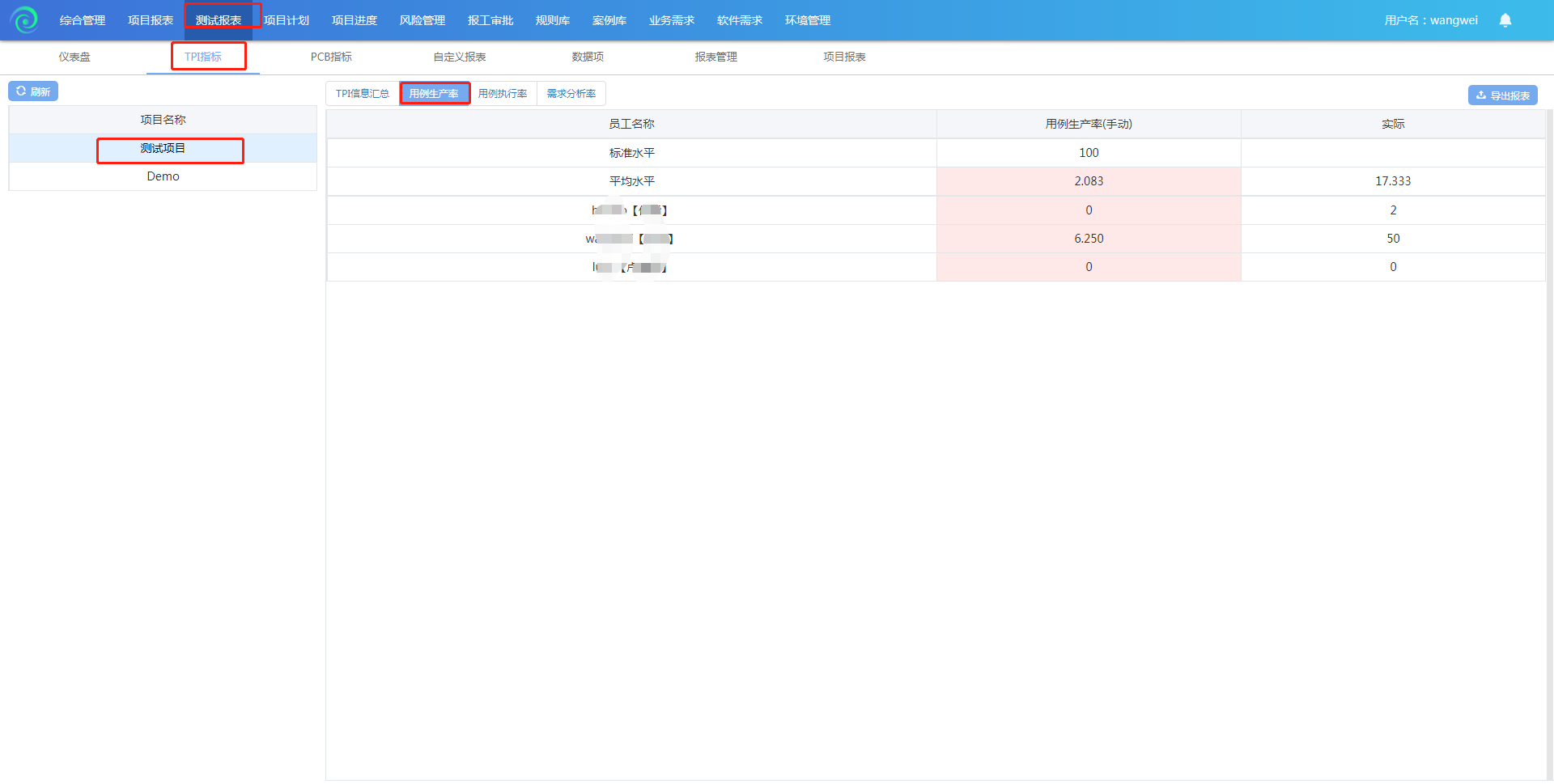Image resolution: width=1554 pixels, height=784 pixels.
Task: Click cell with value 6.250
Action: 1089,239
